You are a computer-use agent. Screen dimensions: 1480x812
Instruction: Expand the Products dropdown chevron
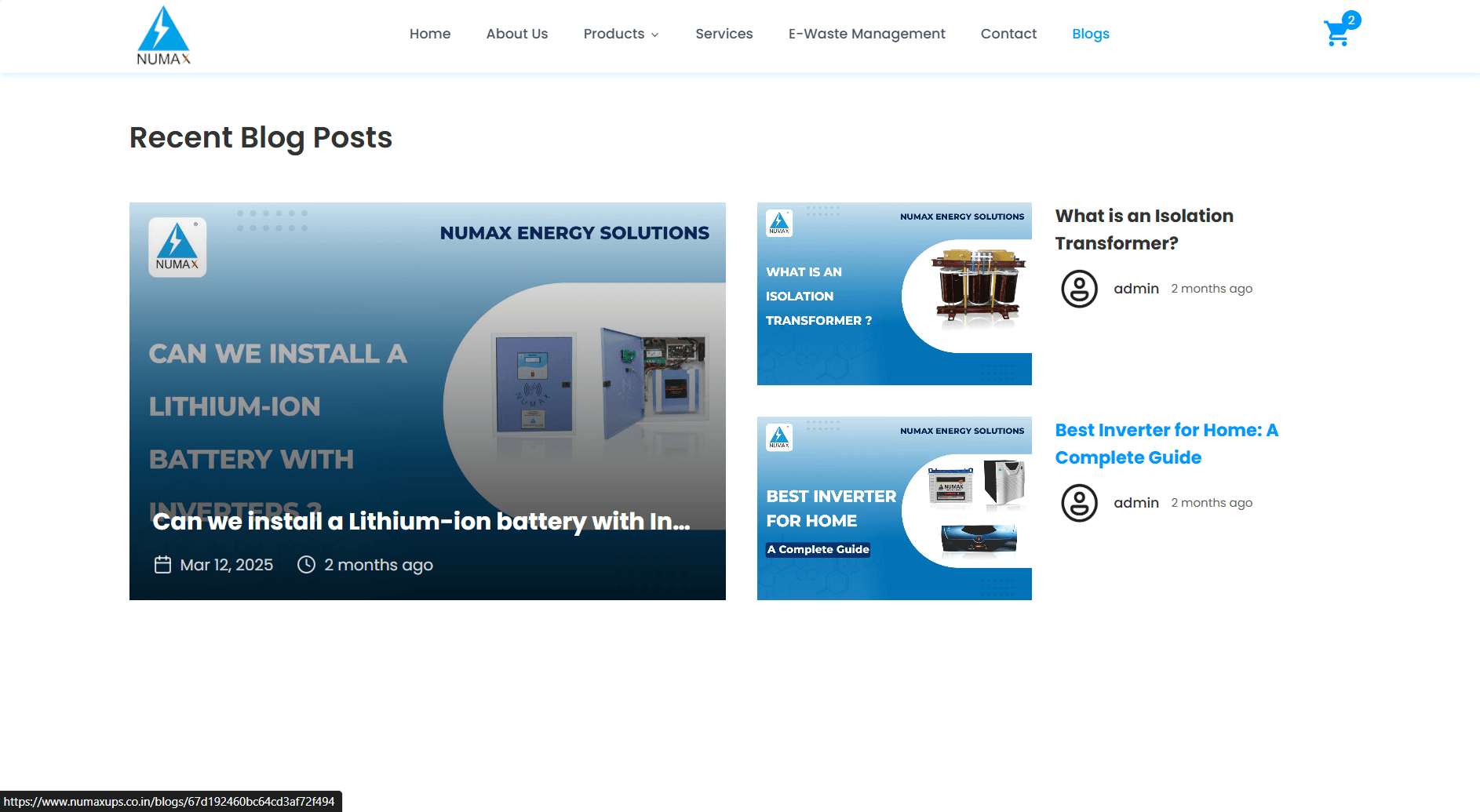654,35
